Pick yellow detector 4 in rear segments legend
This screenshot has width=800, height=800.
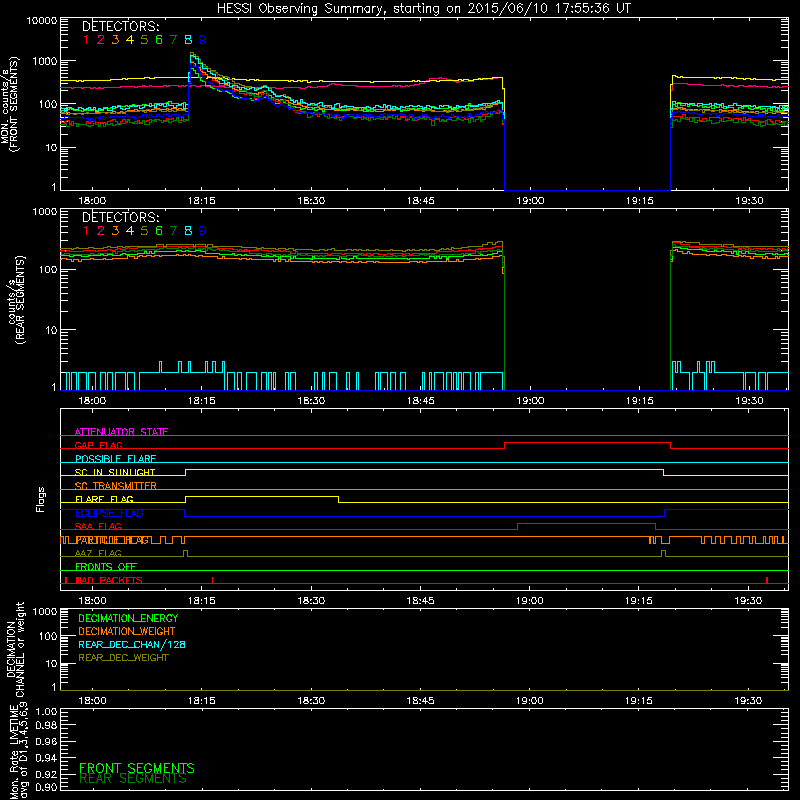click(x=130, y=231)
